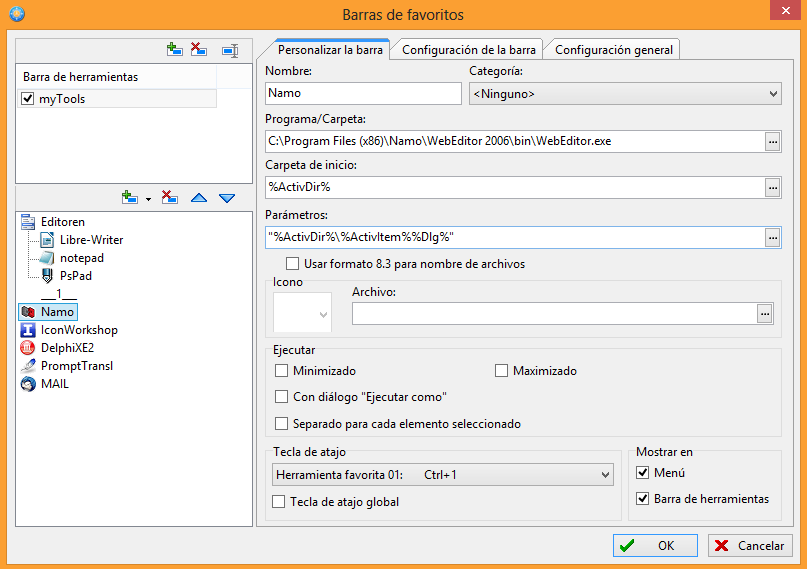Click the Programa/Carpeta path field
807x569 pixels.
coord(515,141)
